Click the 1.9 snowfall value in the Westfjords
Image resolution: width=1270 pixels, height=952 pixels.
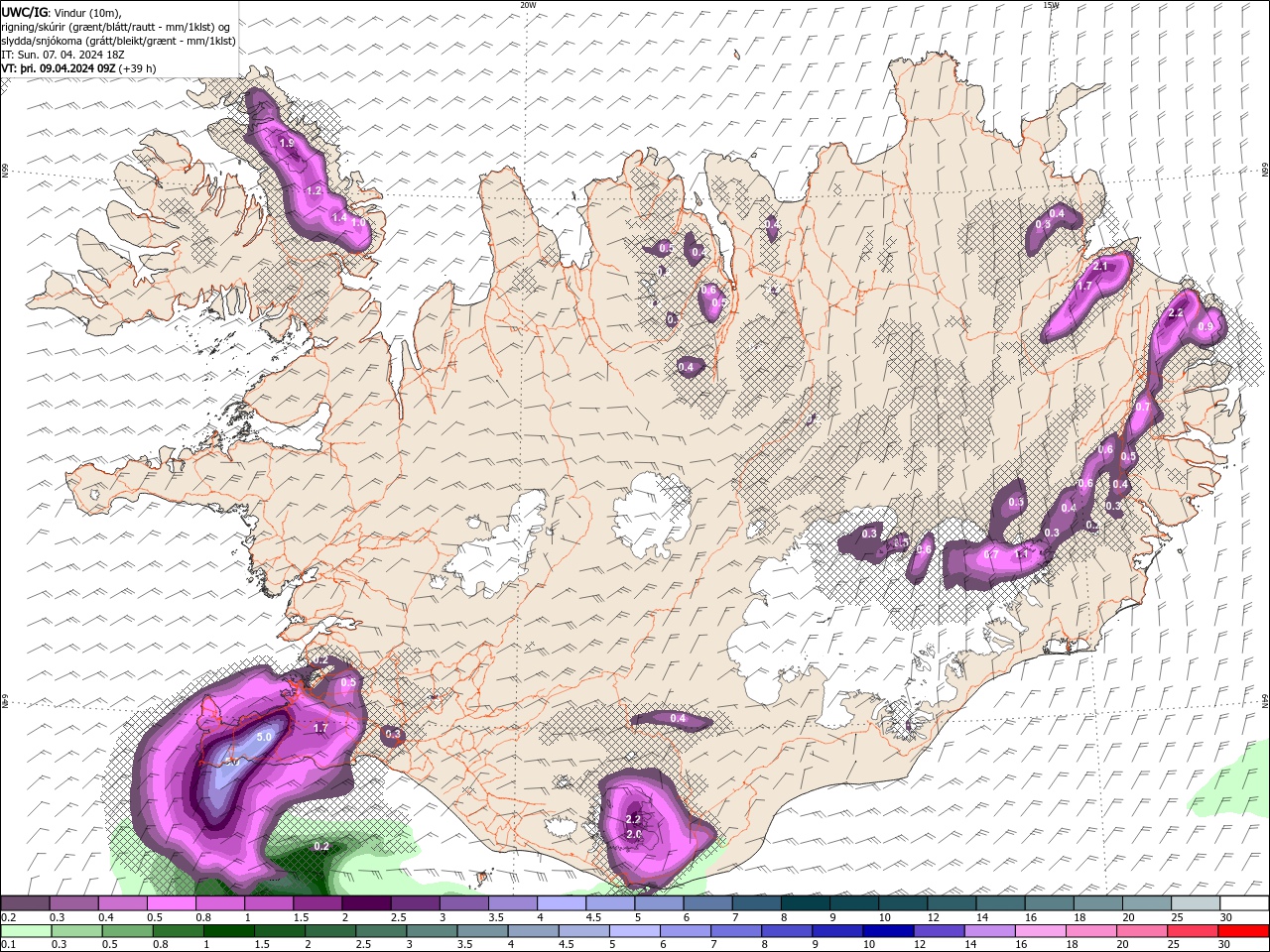[287, 144]
